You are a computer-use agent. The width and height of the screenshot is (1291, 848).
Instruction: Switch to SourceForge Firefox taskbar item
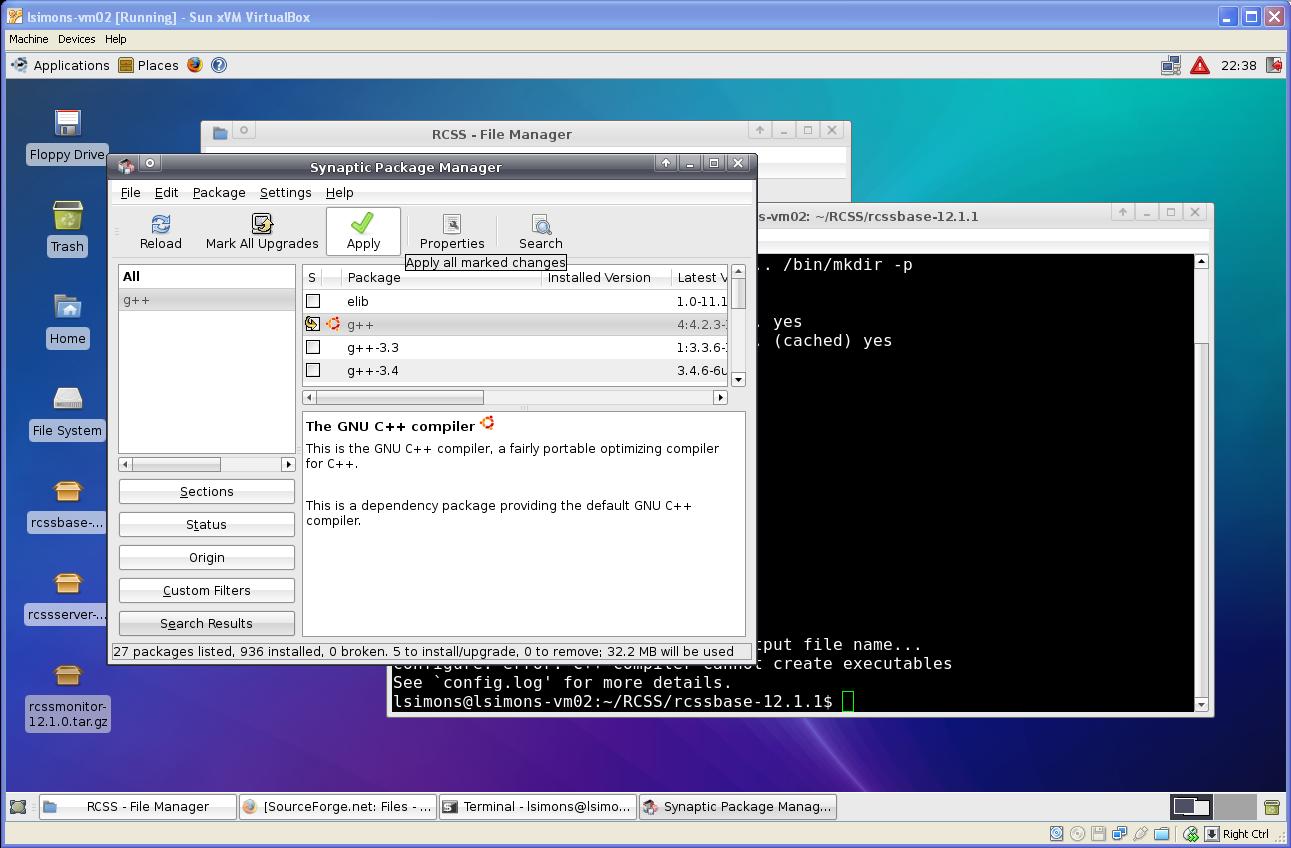point(338,806)
